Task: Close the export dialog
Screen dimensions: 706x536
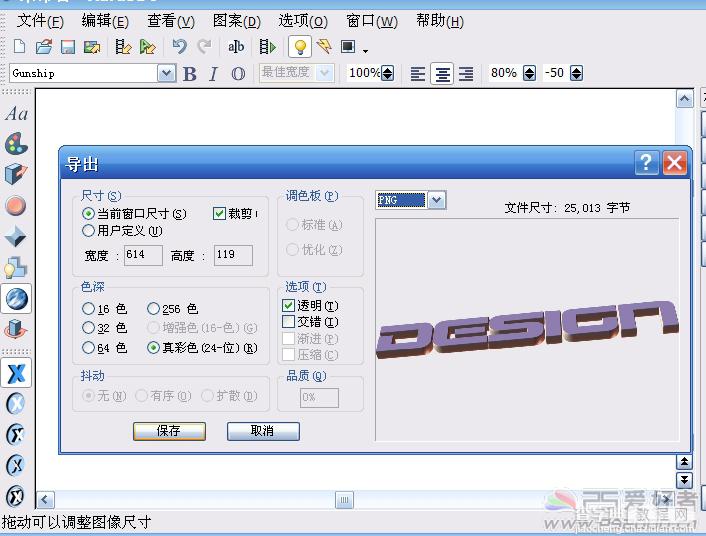Action: click(x=674, y=163)
